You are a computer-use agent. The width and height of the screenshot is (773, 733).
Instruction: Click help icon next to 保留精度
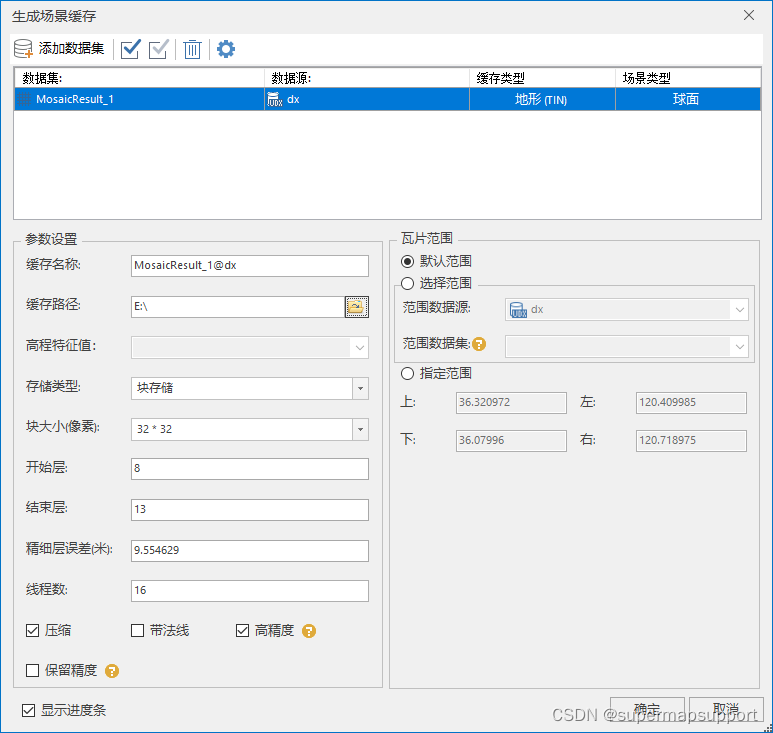click(x=112, y=671)
